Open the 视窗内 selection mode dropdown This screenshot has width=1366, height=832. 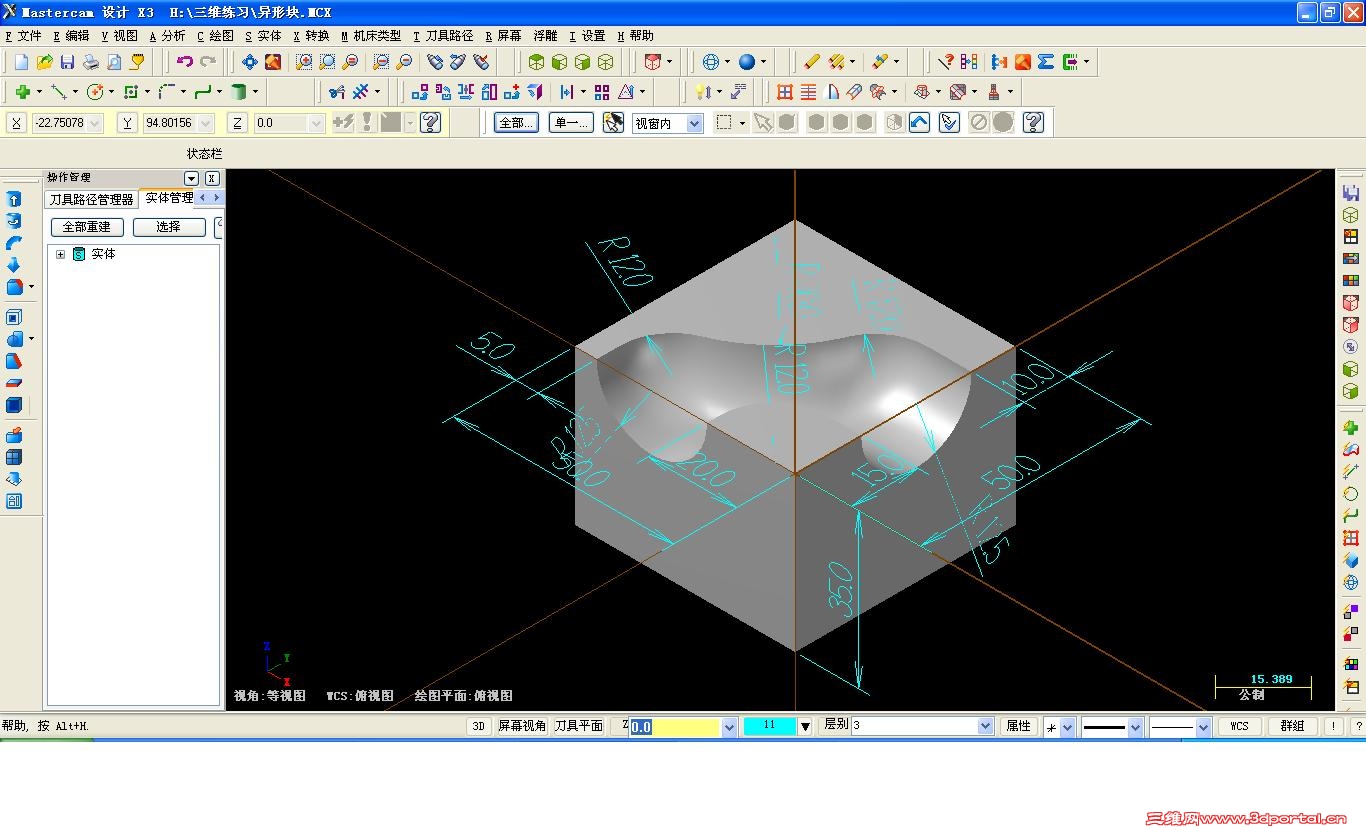click(695, 123)
